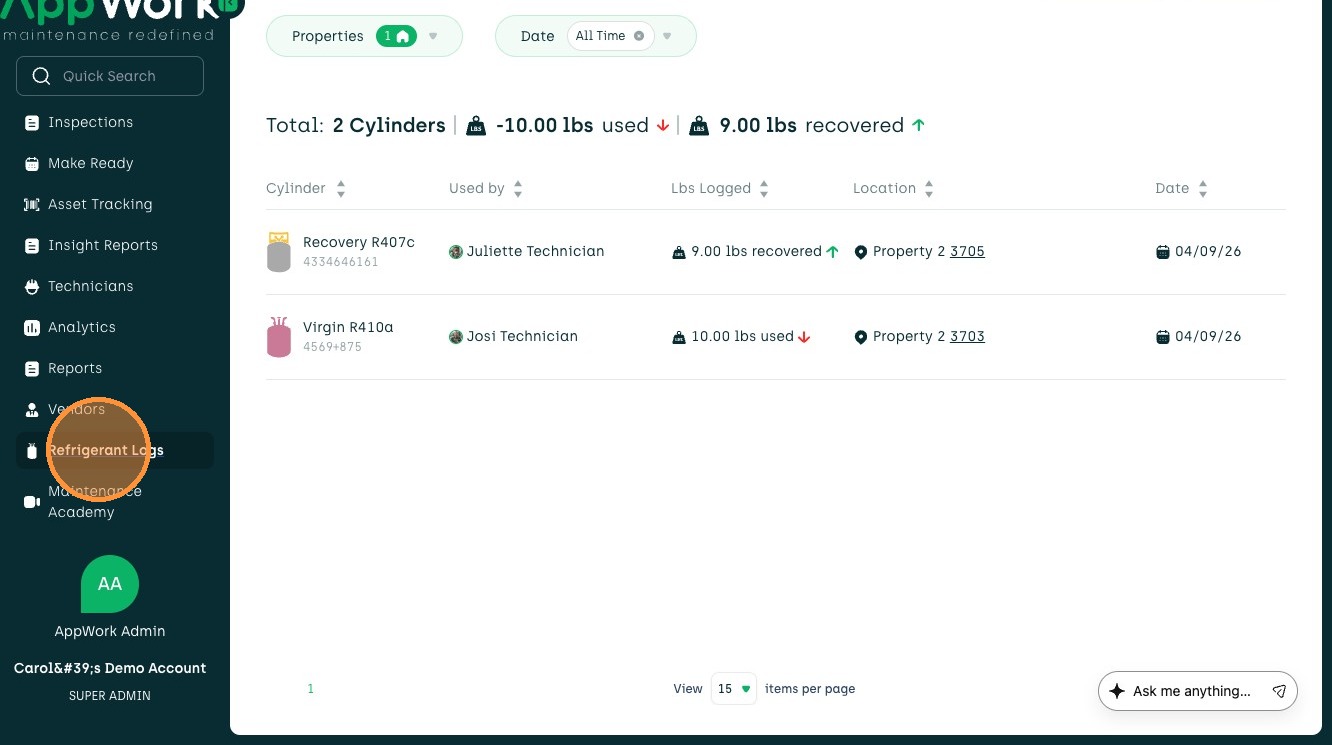Open unit 3705 location link
Viewport: 1332px width, 745px height.
(967, 252)
